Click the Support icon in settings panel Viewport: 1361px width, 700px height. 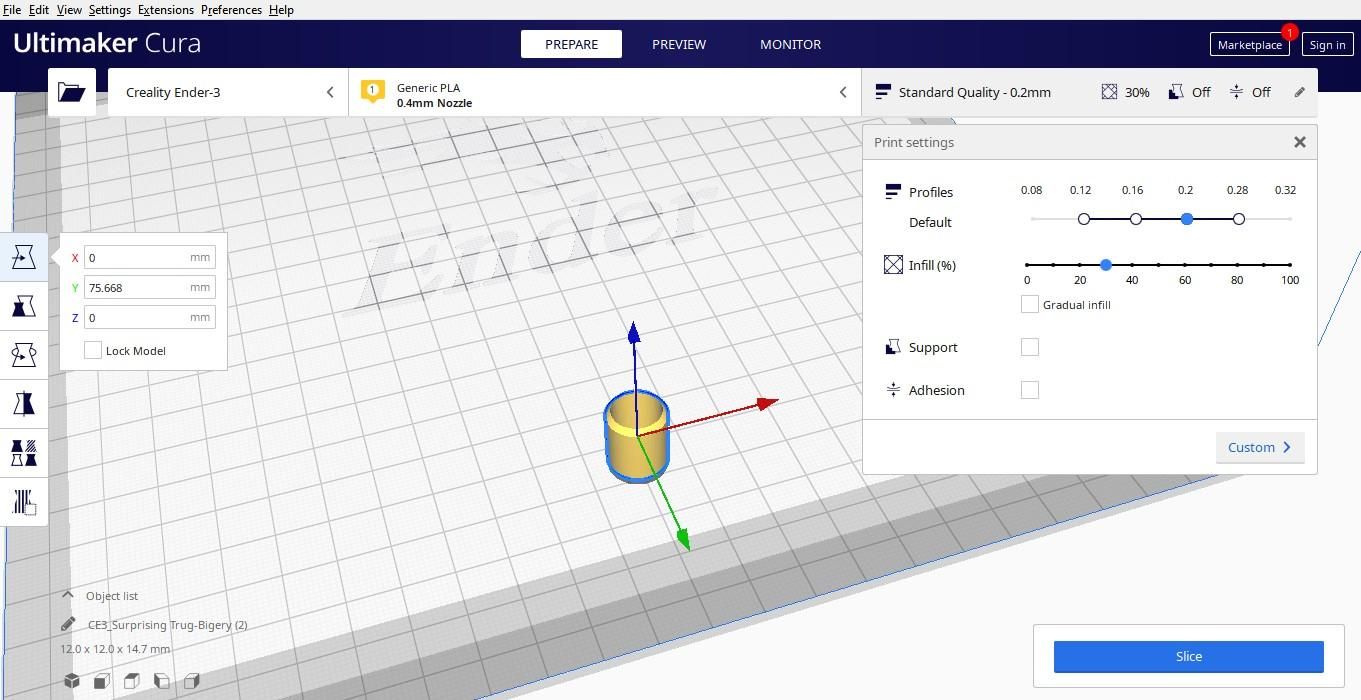click(x=893, y=347)
